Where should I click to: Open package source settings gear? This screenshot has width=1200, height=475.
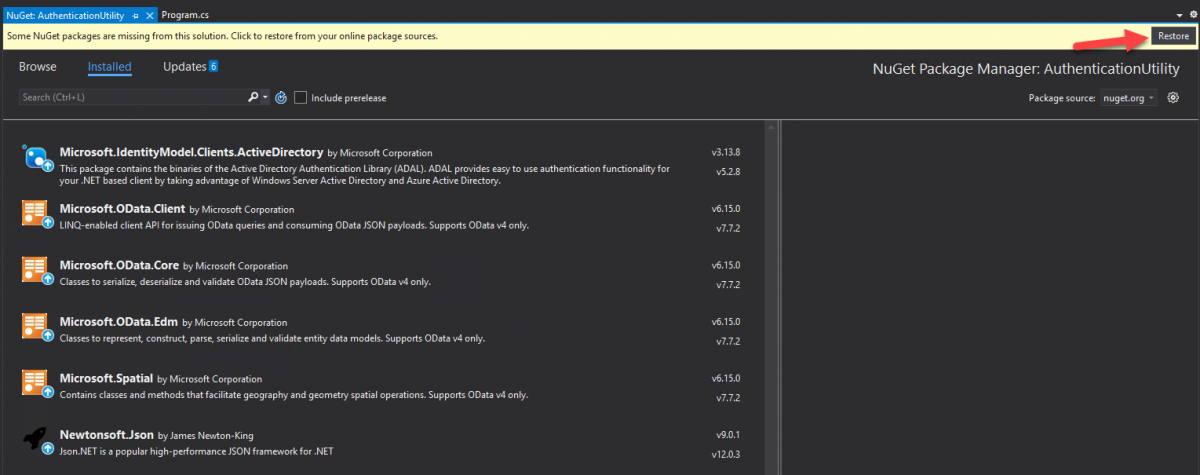(1174, 98)
